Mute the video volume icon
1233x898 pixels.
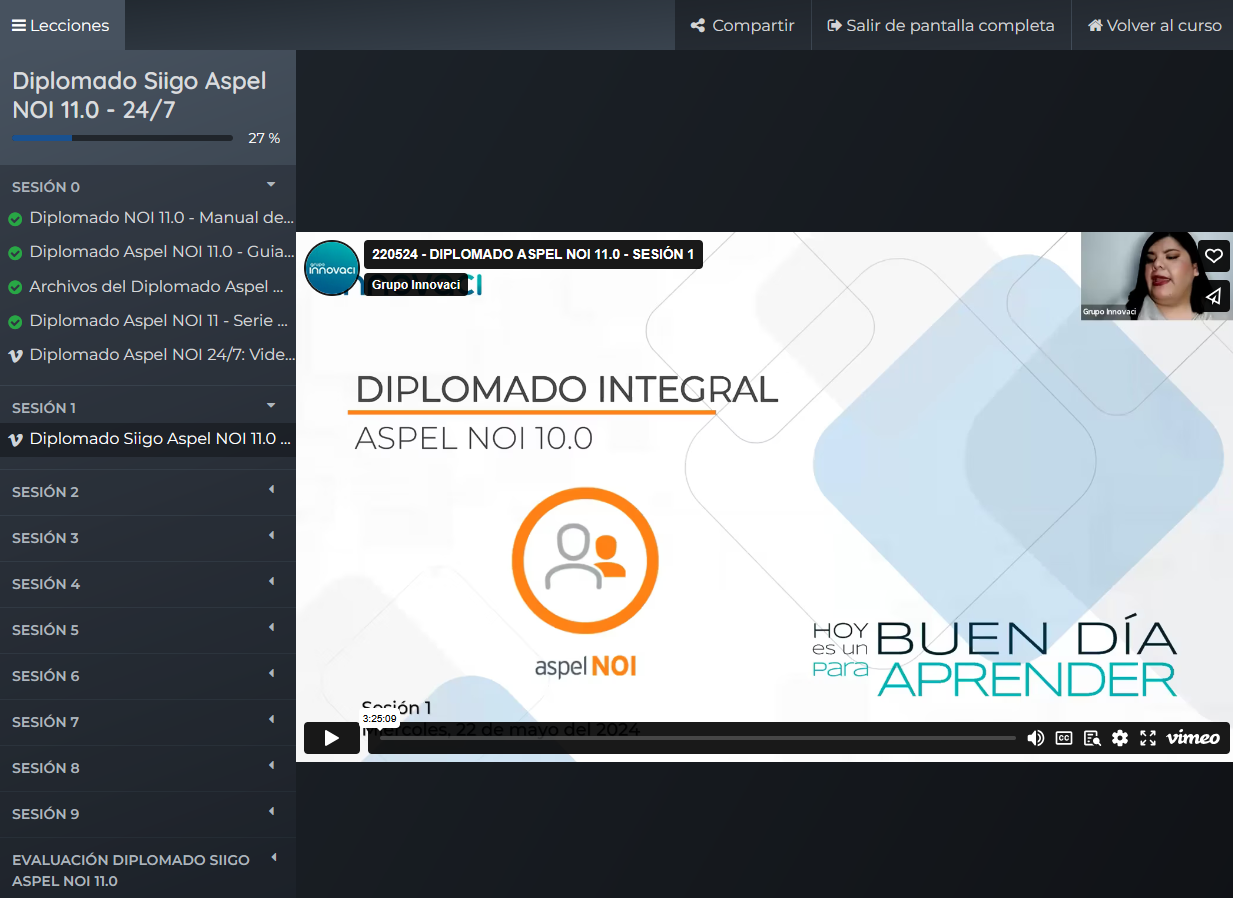coord(1036,738)
